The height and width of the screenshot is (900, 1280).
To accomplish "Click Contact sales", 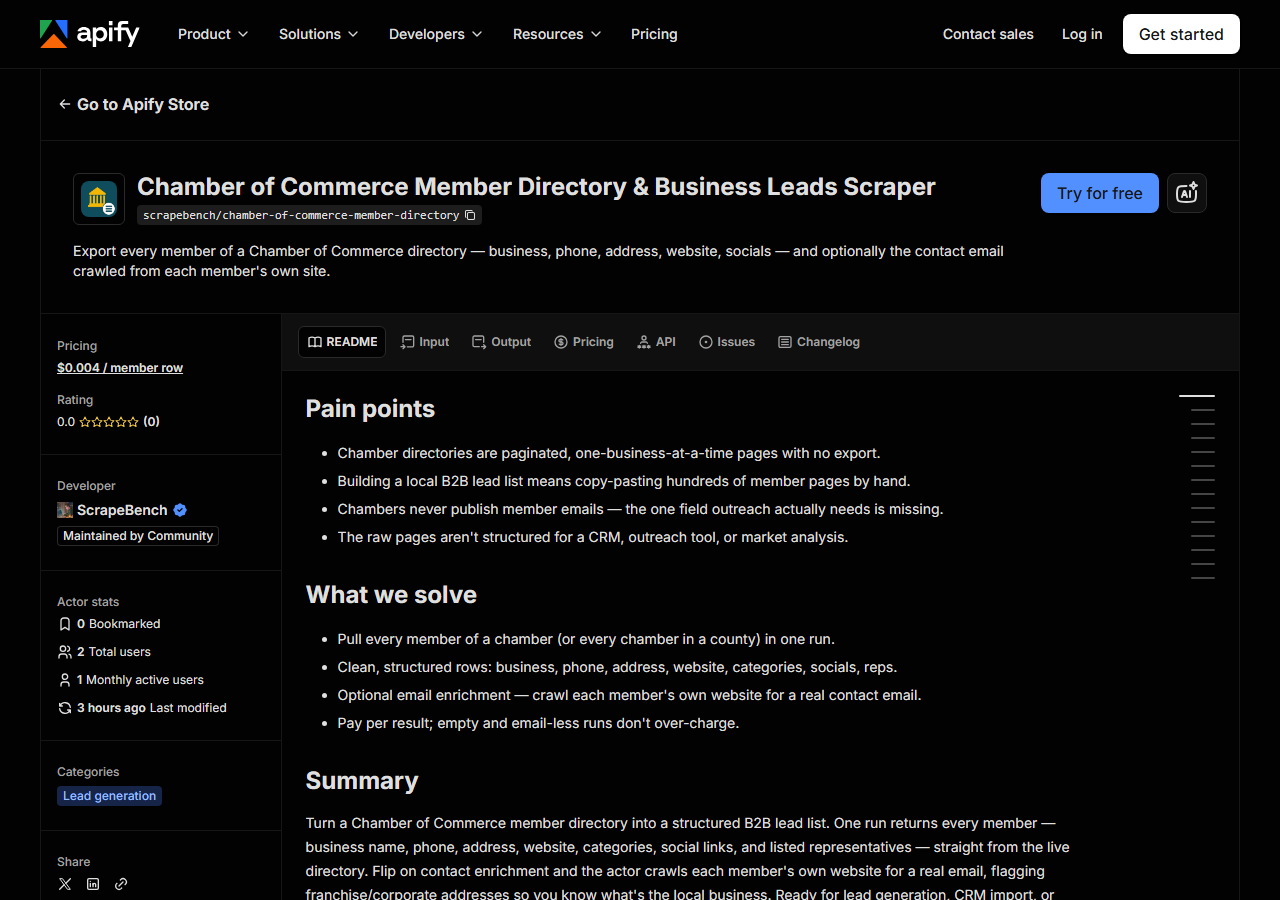I will coord(988,34).
